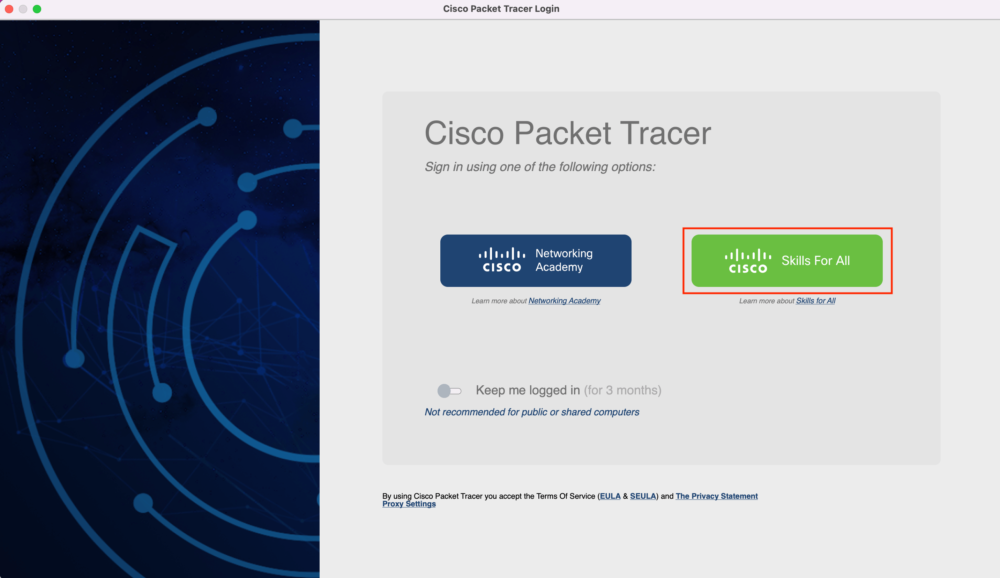
Task: Sign in with Skills For All button
Action: click(787, 260)
